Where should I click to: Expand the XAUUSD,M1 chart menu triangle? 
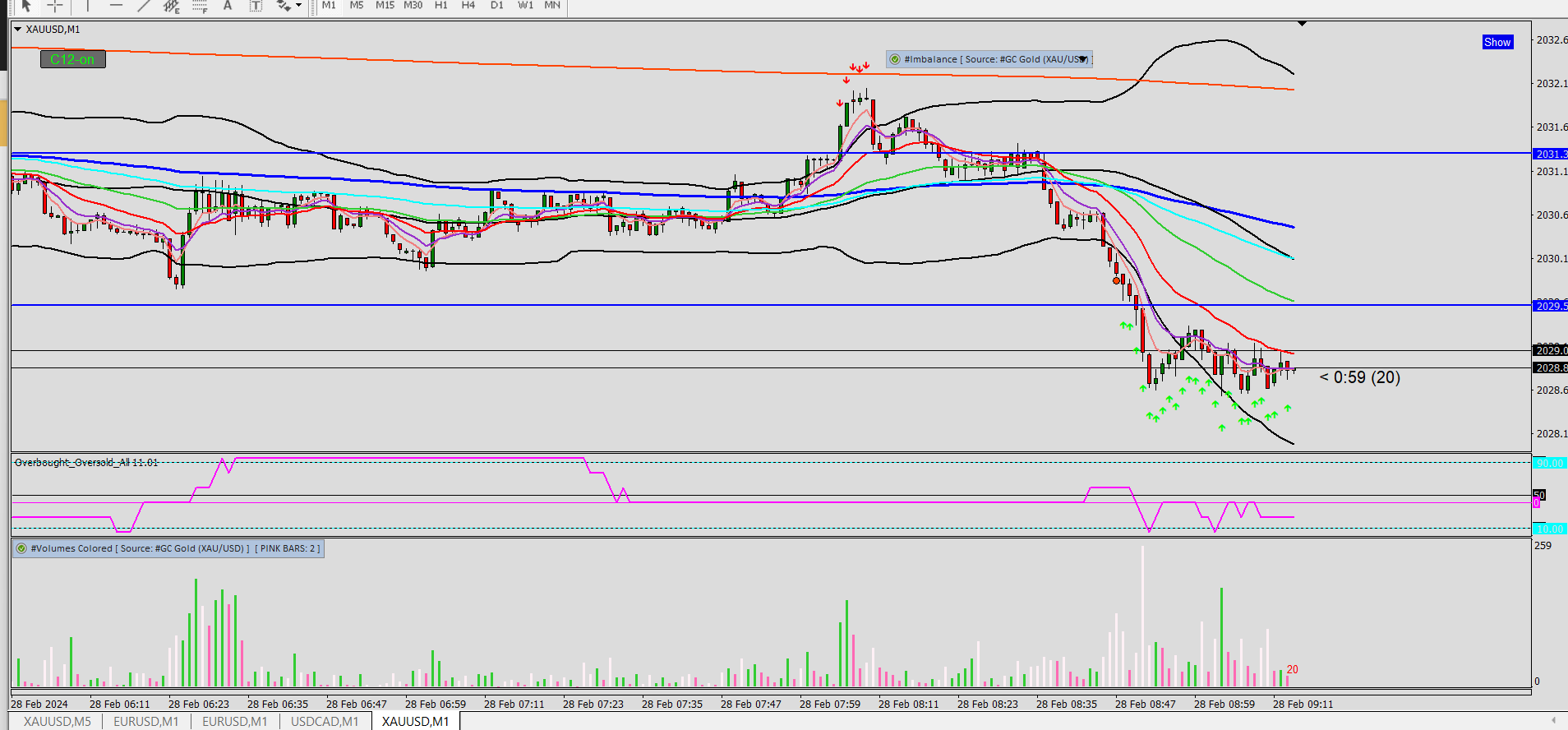18,29
